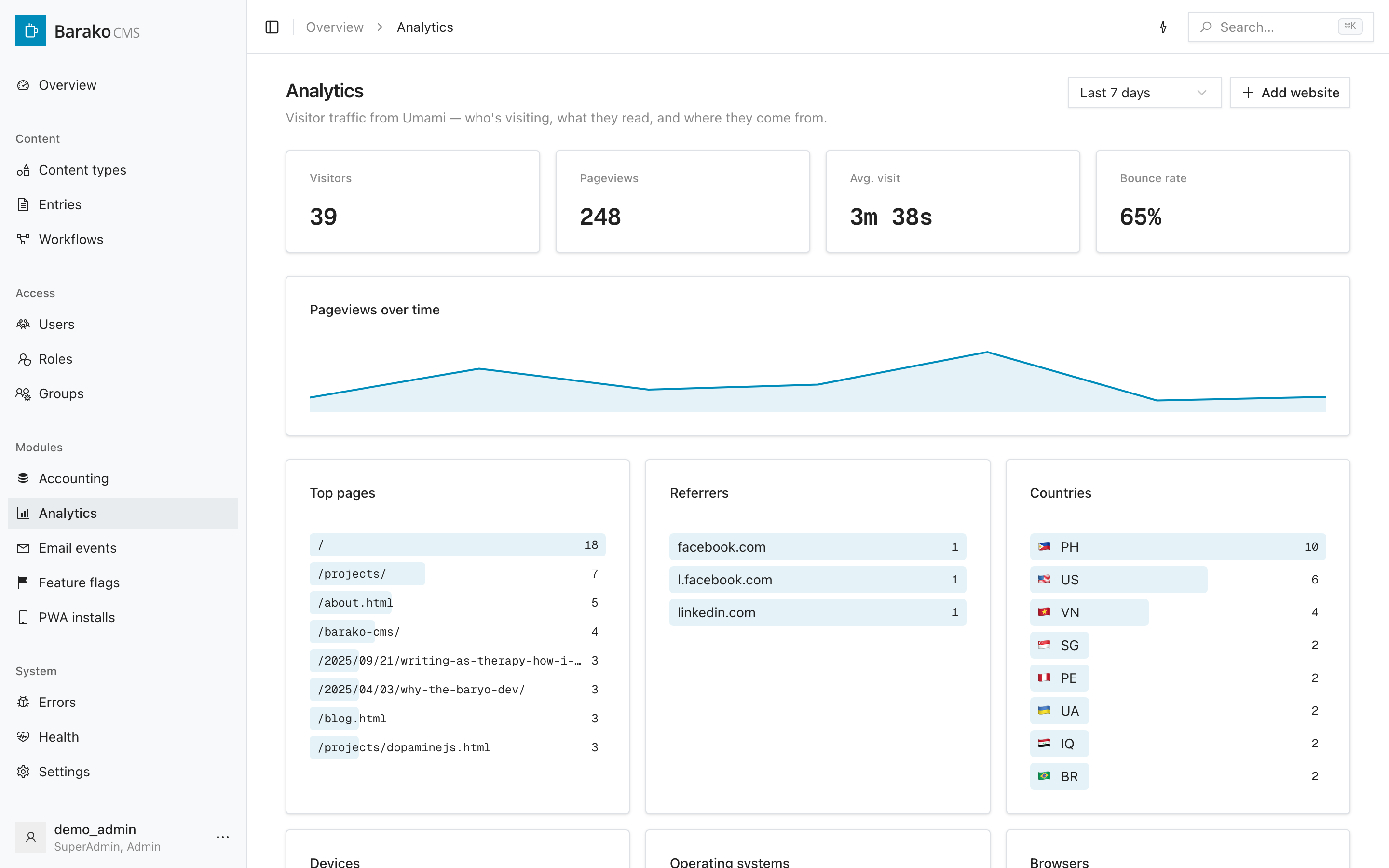The width and height of the screenshot is (1389, 868).
Task: Click the PWA installs phone icon
Action: [23, 617]
